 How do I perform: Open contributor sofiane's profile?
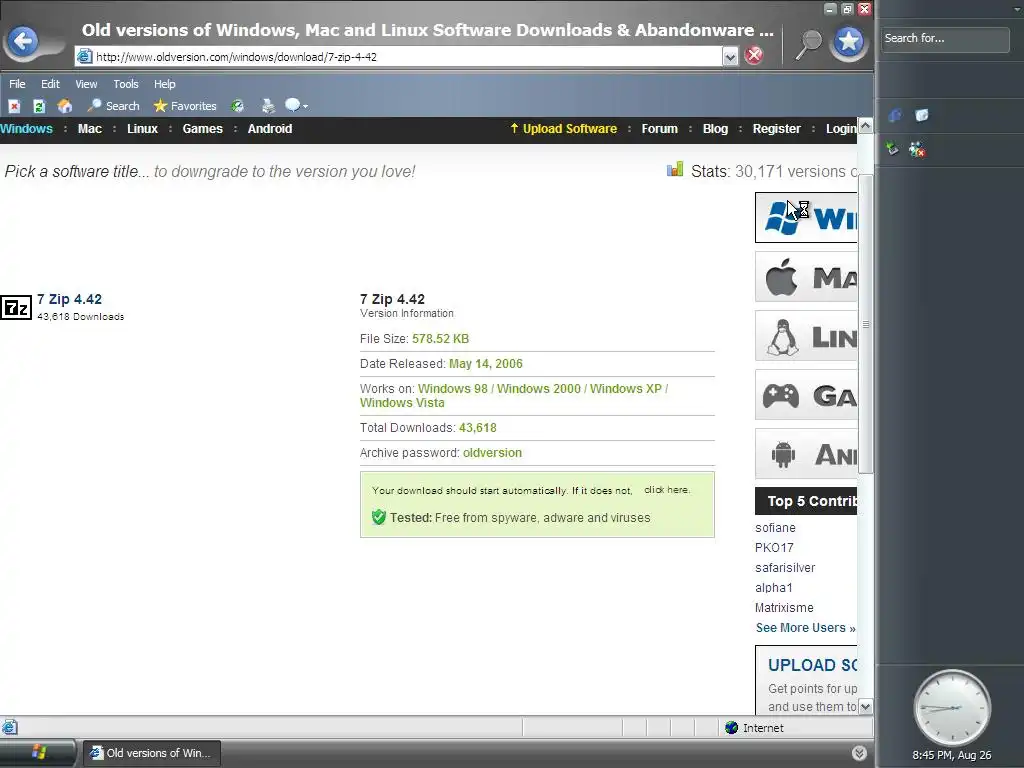click(x=775, y=528)
